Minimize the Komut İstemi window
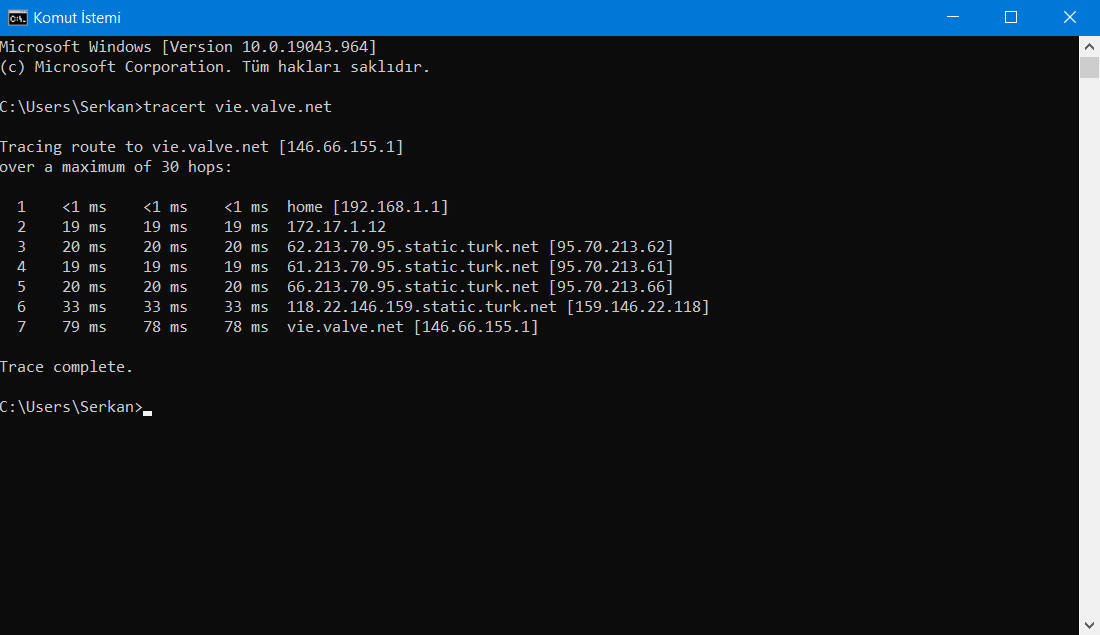Viewport: 1100px width, 635px height. [x=953, y=18]
